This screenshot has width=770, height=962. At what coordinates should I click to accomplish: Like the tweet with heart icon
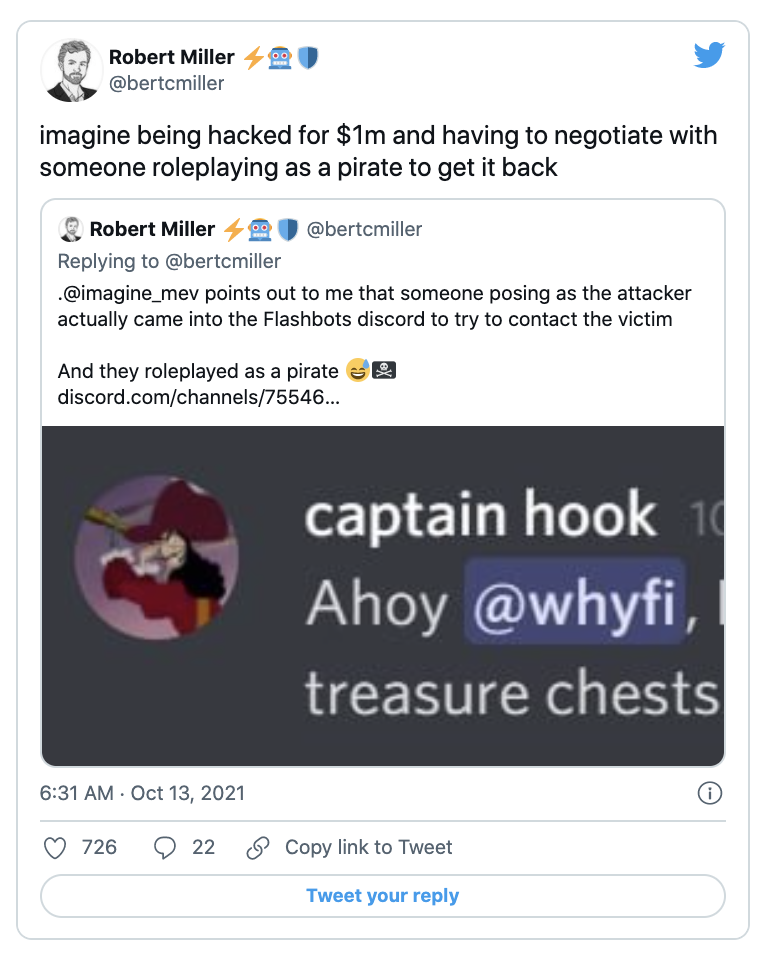point(57,847)
